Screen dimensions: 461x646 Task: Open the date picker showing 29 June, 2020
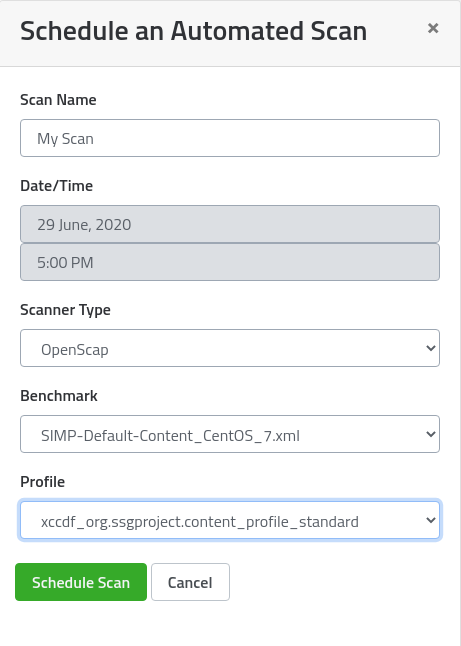point(230,224)
